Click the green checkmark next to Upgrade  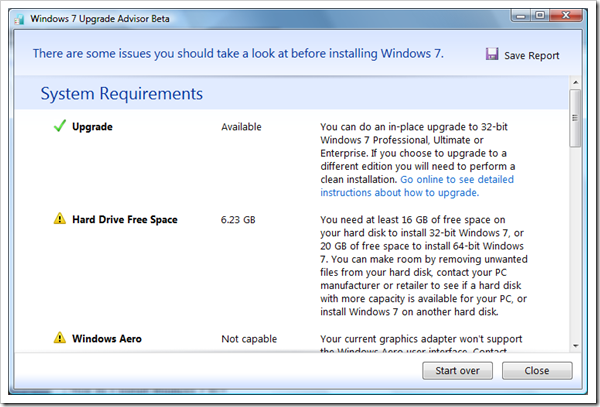click(60, 125)
